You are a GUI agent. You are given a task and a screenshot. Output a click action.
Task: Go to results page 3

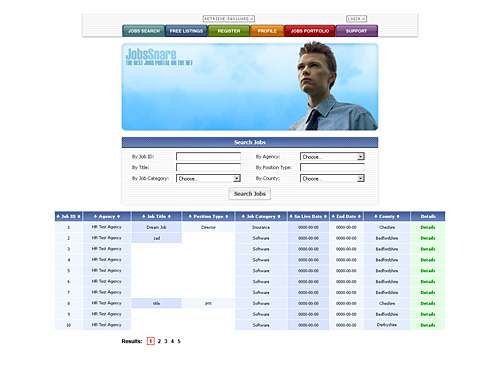point(166,341)
